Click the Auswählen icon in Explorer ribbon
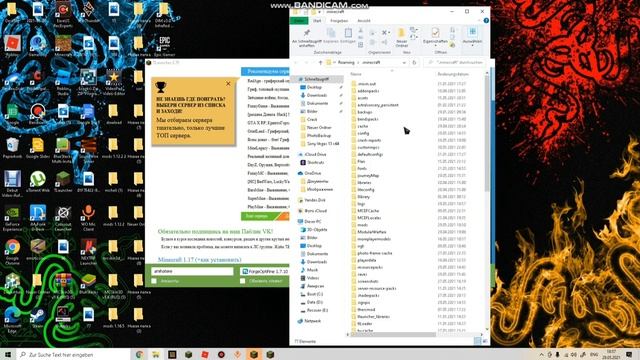 coord(472,32)
